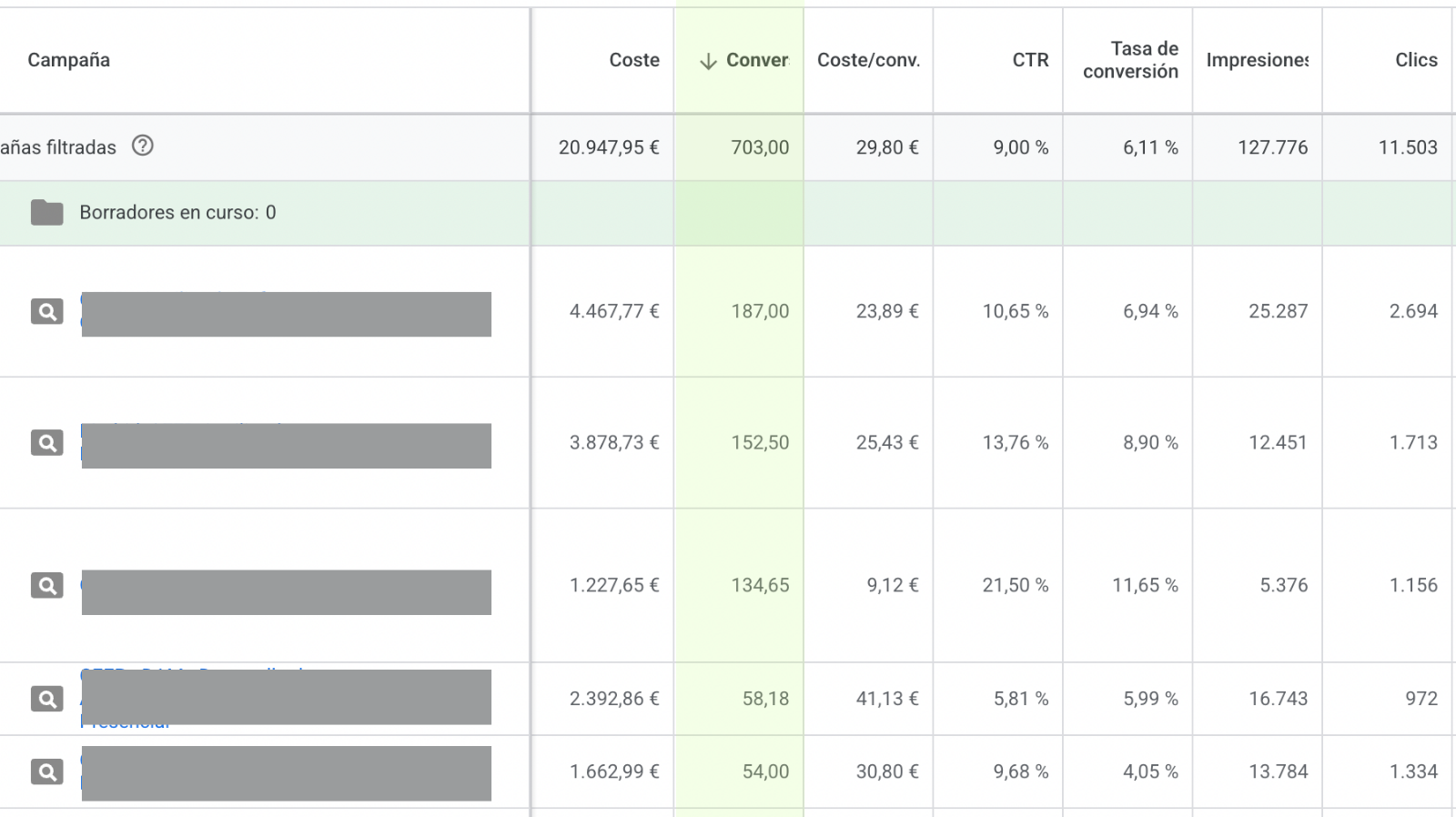
Task: Select the cost cell 1.227,65 €
Action: coord(614,585)
